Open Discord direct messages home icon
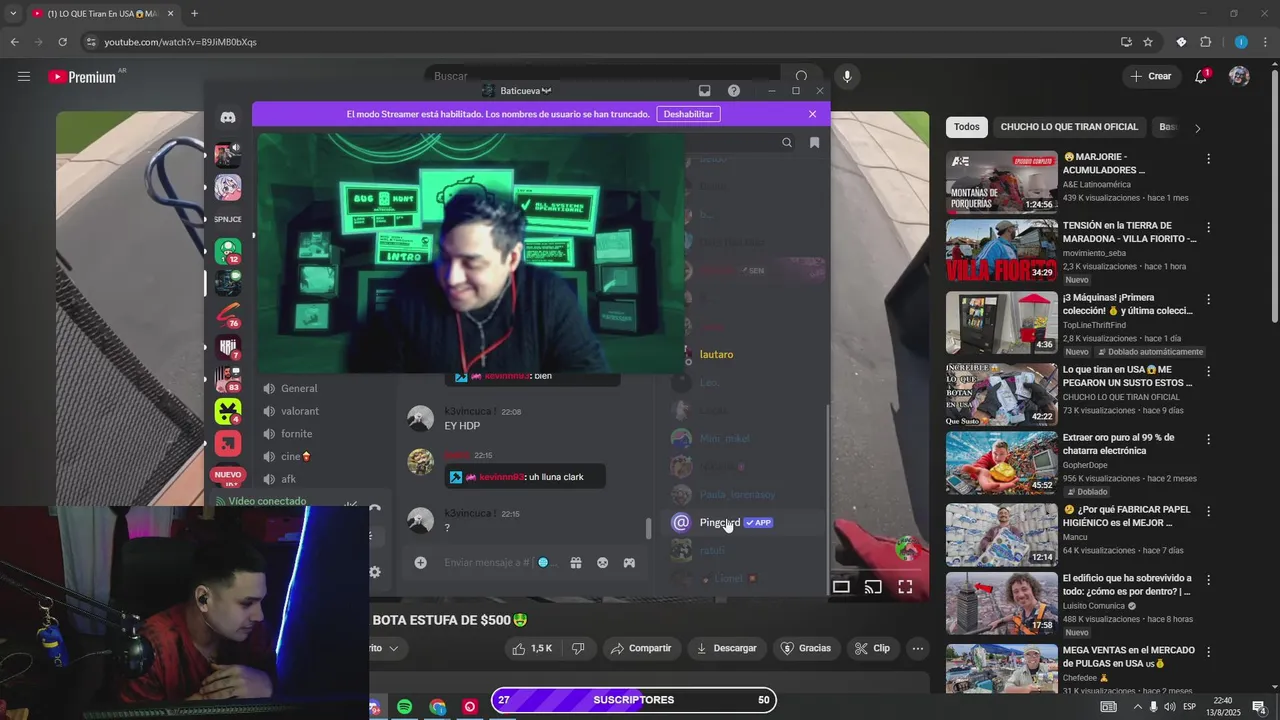1280x720 pixels. (228, 117)
